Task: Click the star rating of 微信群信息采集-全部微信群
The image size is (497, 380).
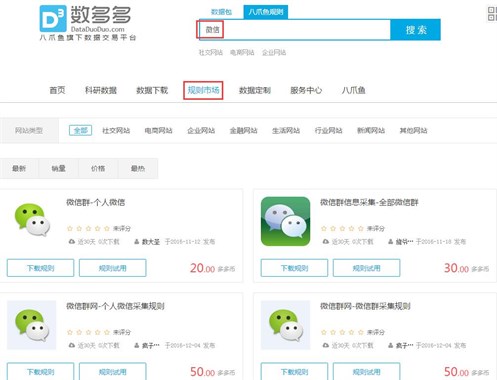Action: [x=342, y=228]
